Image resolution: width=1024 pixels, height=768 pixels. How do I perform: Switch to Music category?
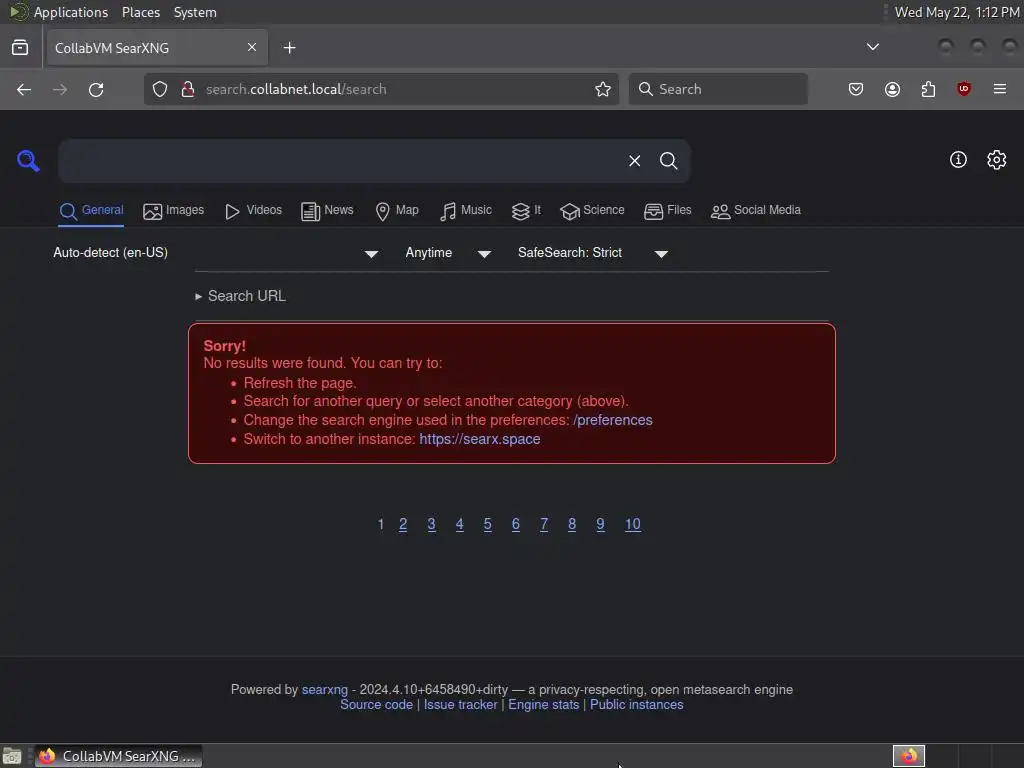(466, 210)
